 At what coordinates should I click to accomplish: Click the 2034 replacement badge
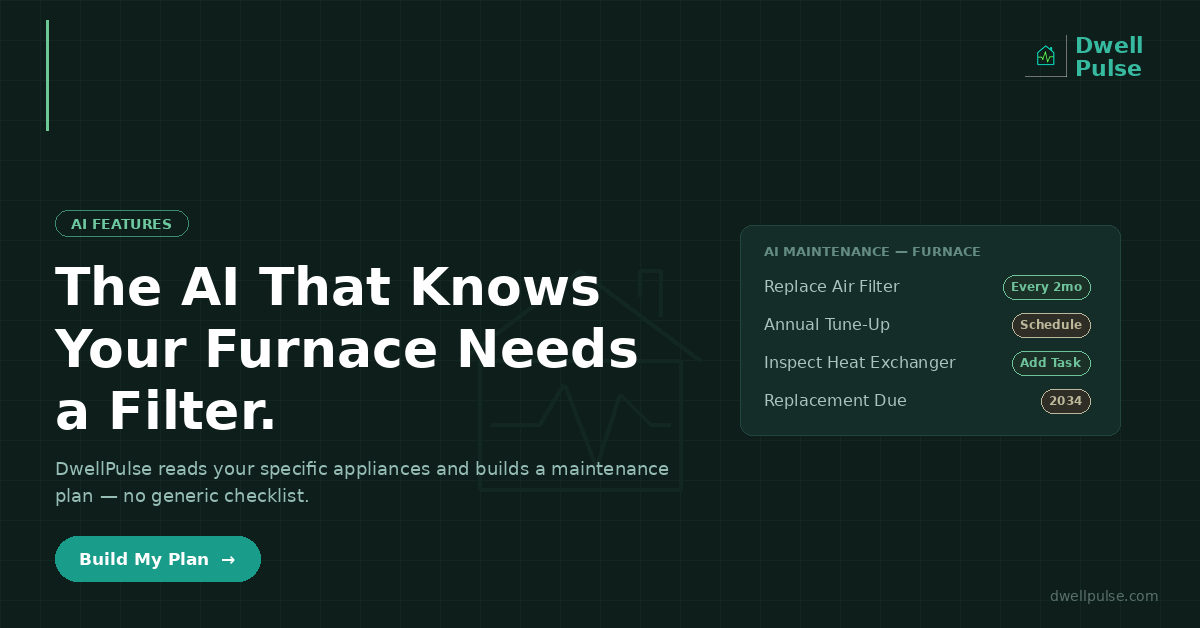pyautogui.click(x=1066, y=401)
